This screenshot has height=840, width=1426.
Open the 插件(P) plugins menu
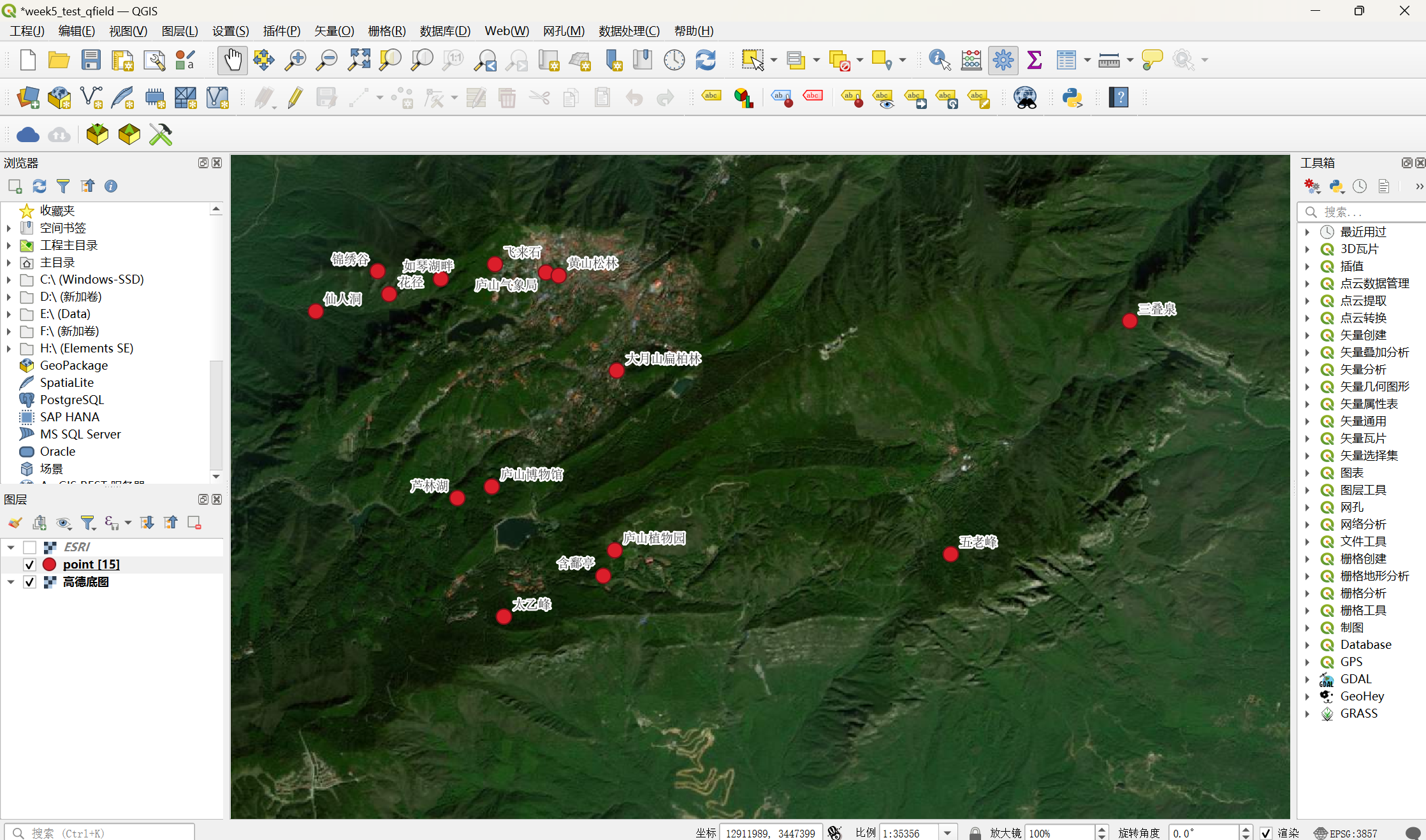281,31
